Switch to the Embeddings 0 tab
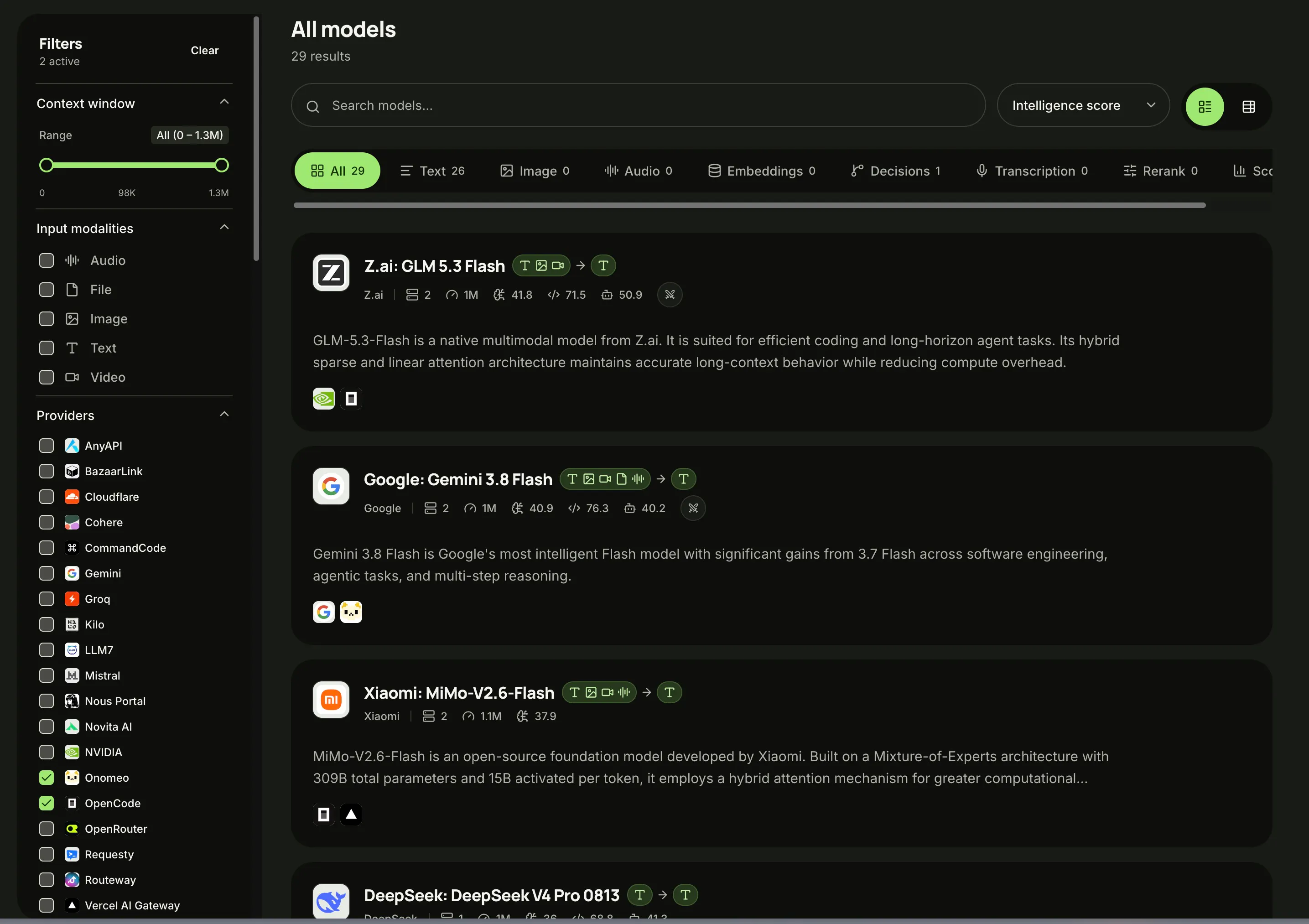 coord(762,171)
